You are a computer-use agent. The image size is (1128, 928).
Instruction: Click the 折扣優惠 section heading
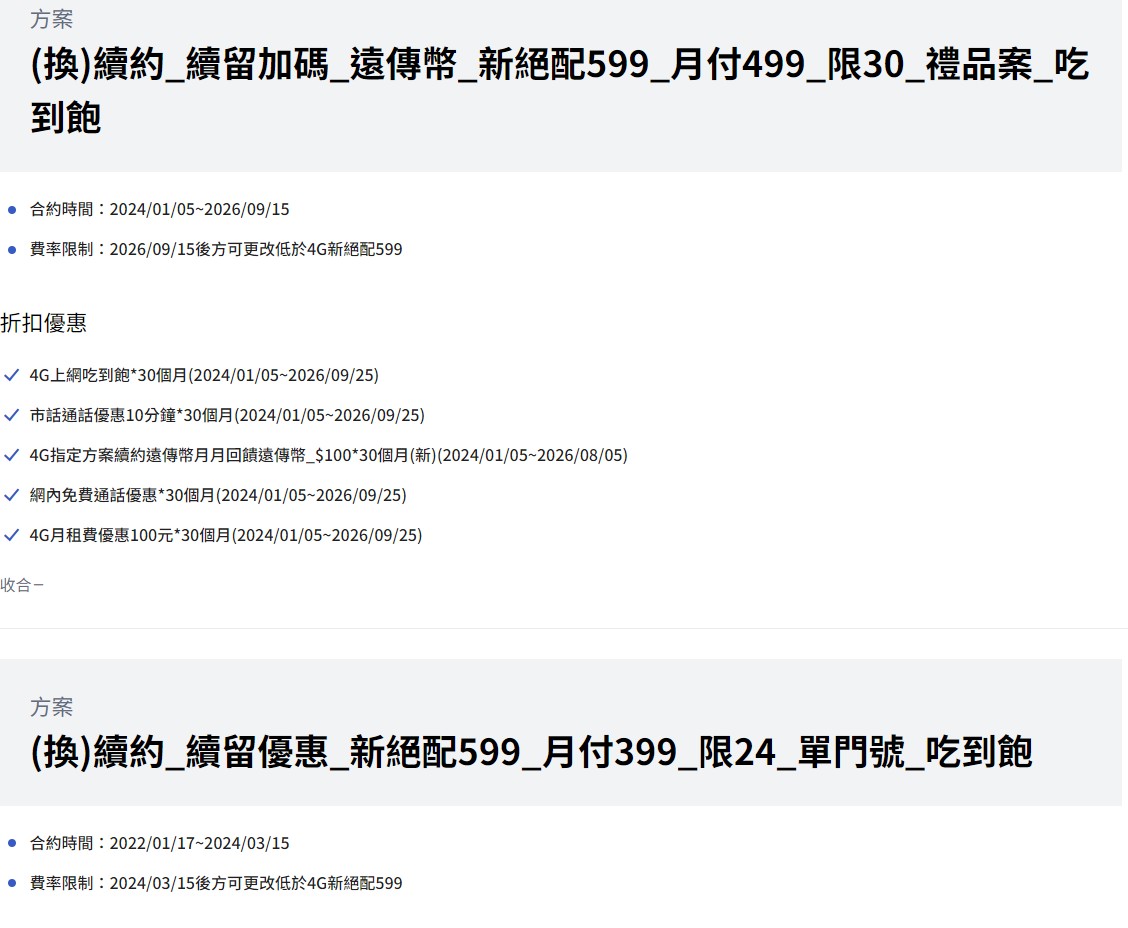(x=43, y=323)
